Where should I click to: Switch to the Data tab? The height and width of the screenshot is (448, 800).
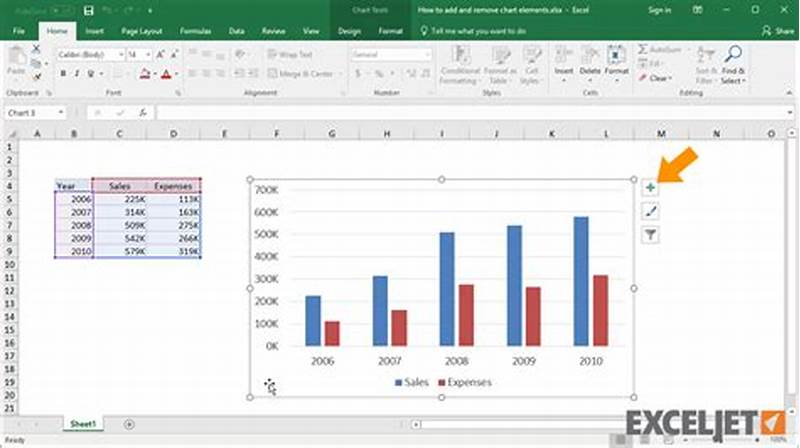[236, 31]
